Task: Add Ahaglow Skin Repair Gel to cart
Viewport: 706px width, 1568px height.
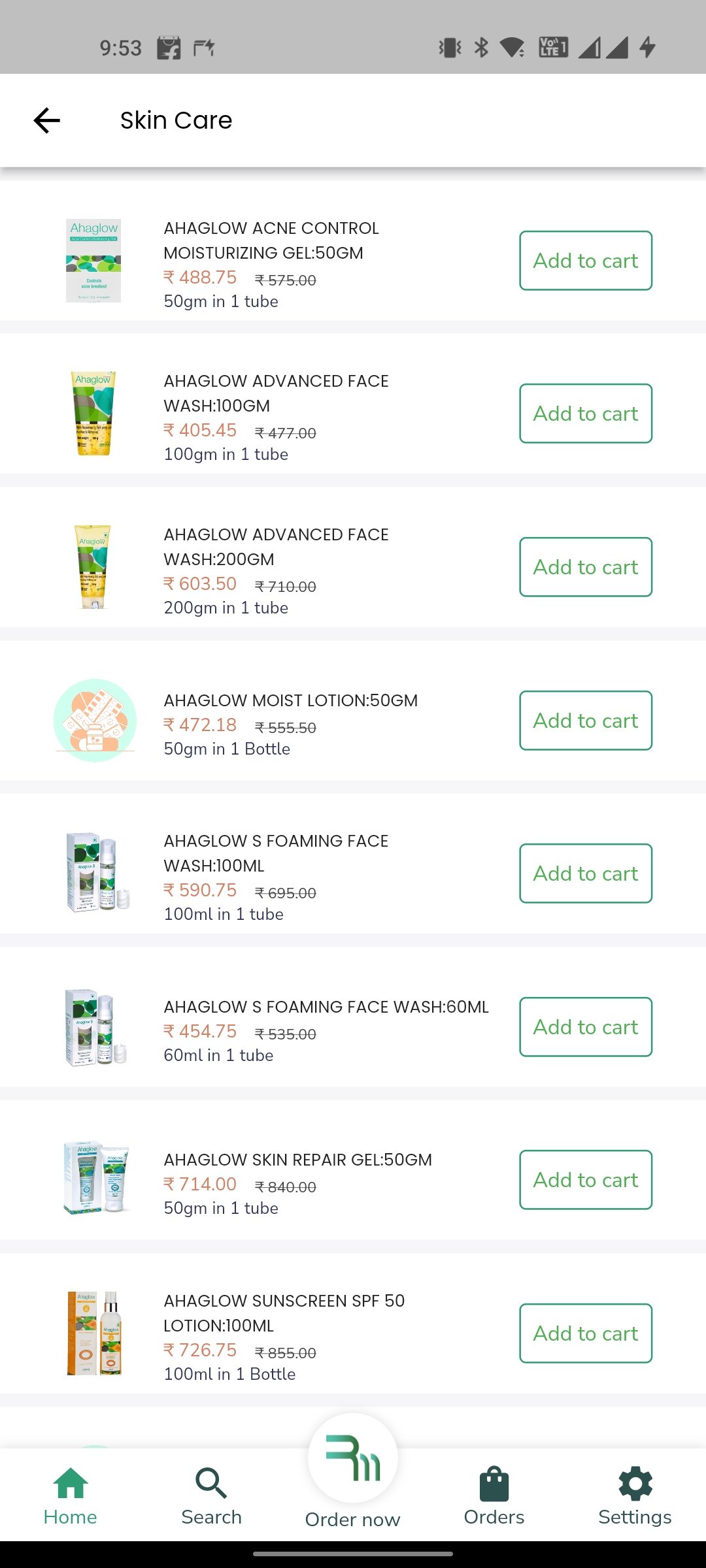Action: pos(586,1180)
